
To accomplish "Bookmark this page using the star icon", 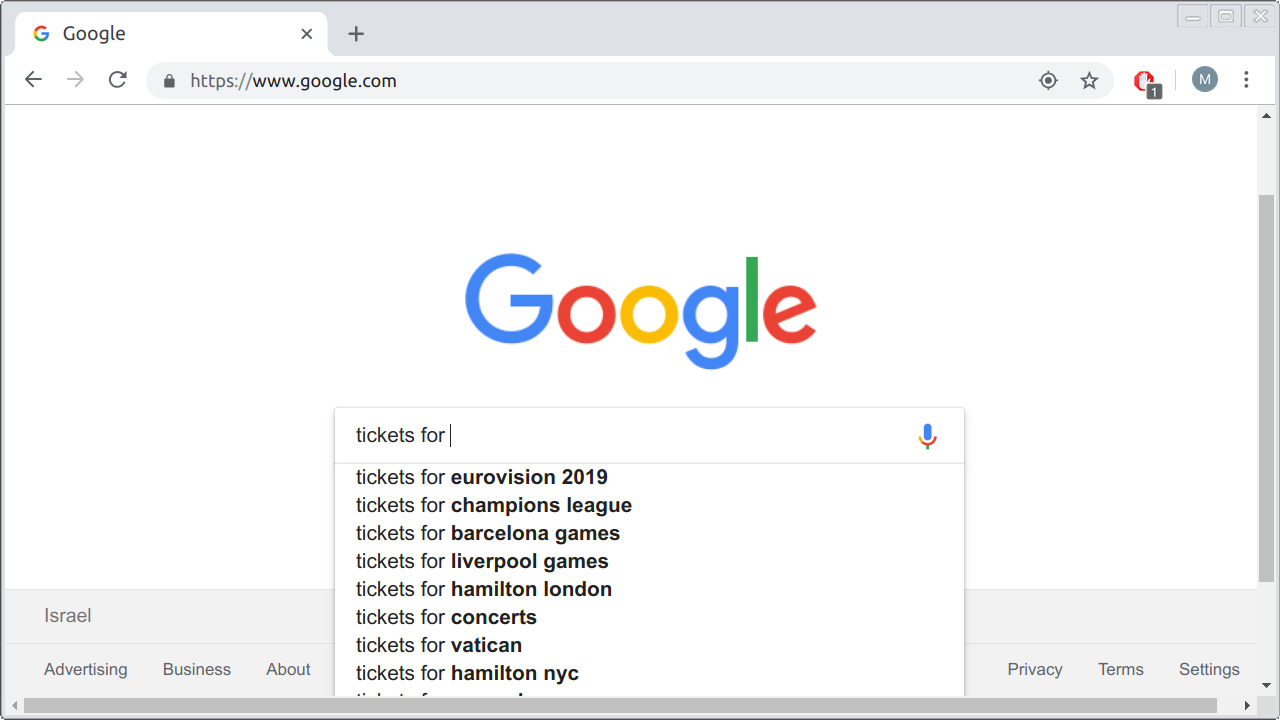I will tap(1089, 80).
